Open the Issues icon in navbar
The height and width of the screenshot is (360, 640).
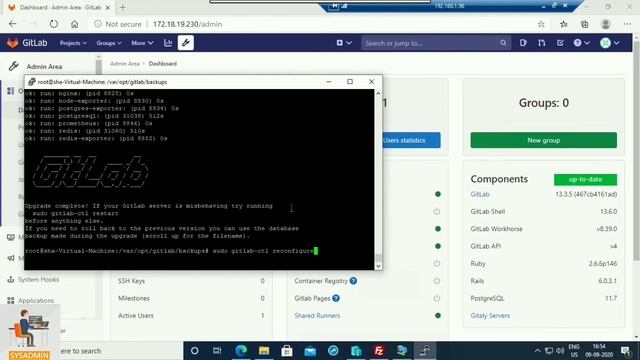pyautogui.click(x=523, y=43)
